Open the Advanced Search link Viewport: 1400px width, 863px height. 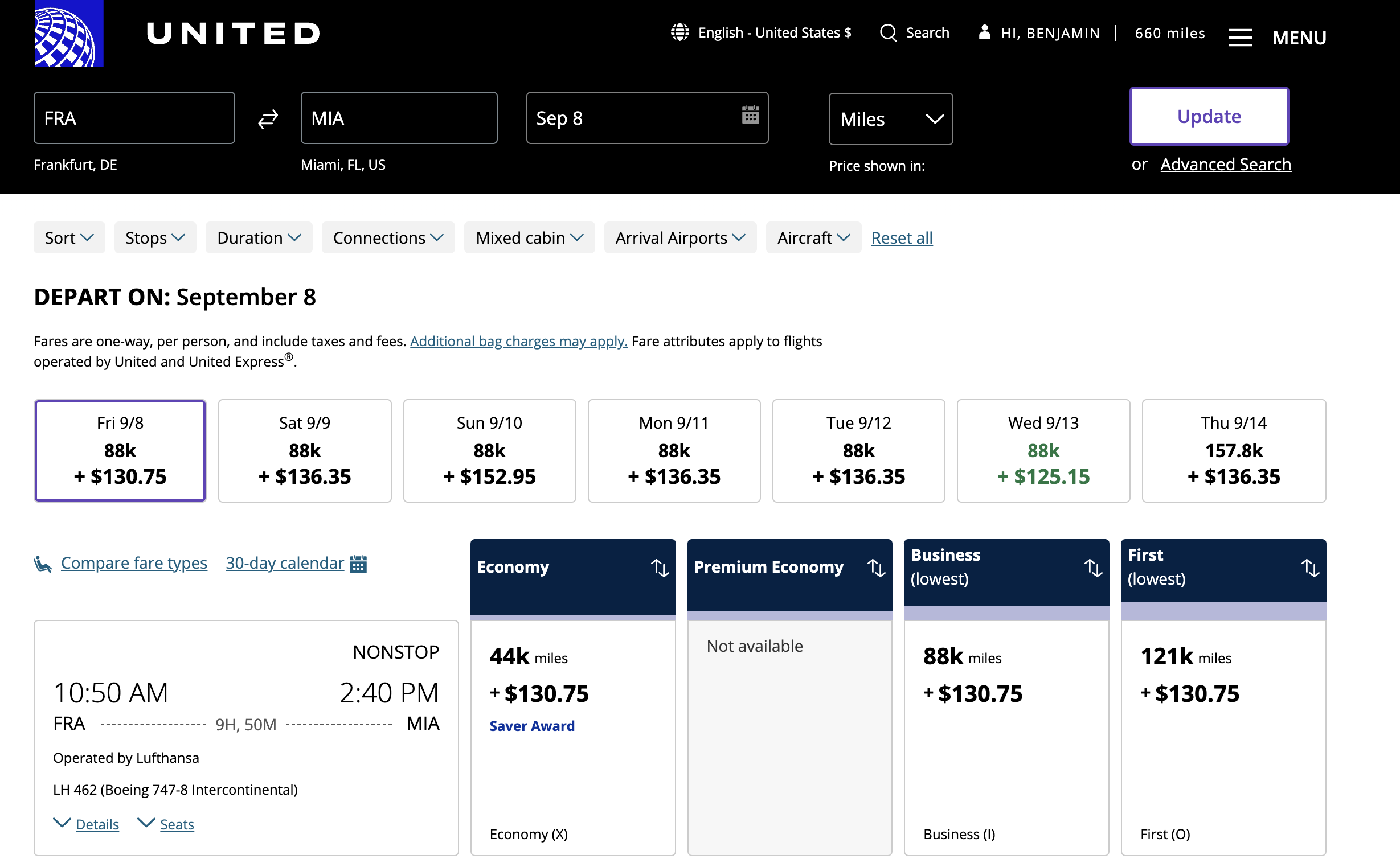(x=1225, y=165)
